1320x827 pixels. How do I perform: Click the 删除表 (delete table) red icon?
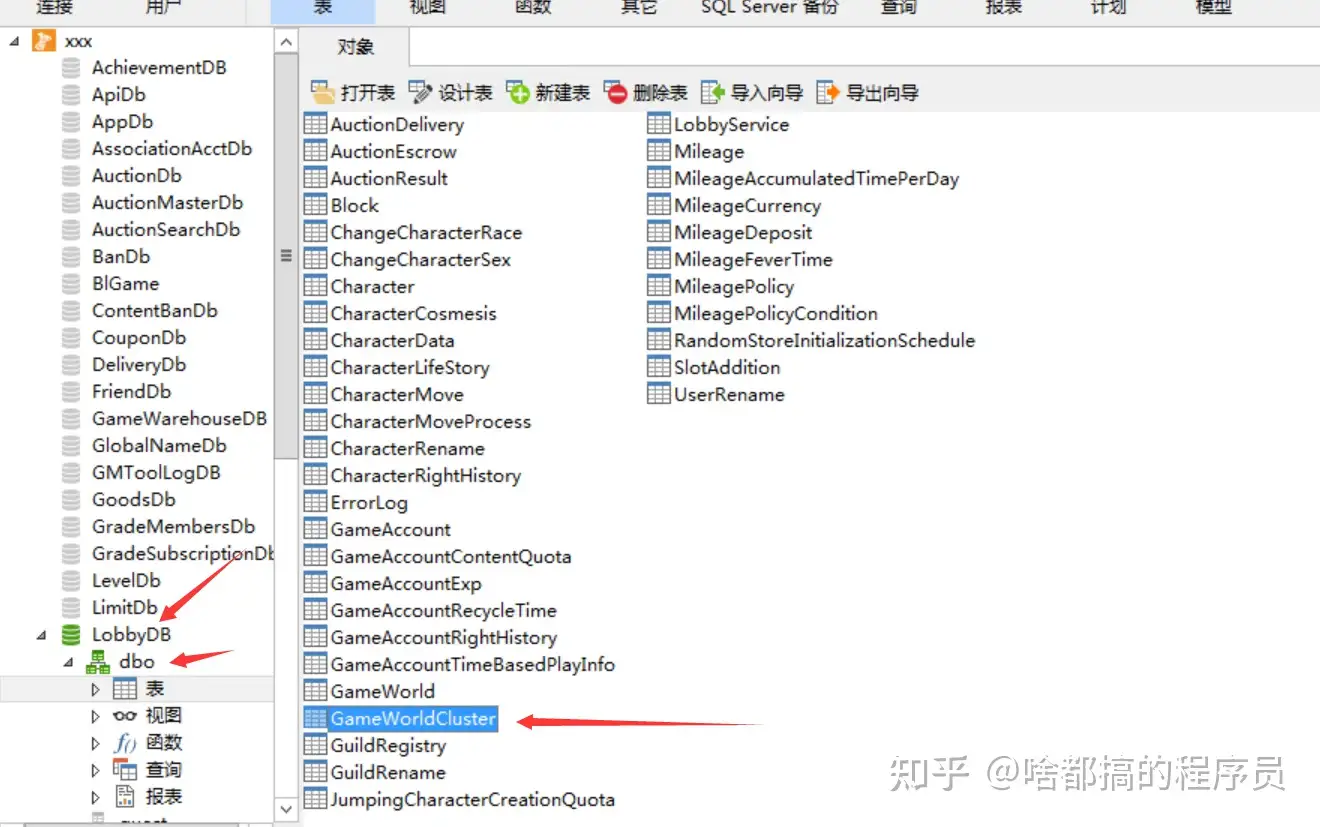[616, 93]
